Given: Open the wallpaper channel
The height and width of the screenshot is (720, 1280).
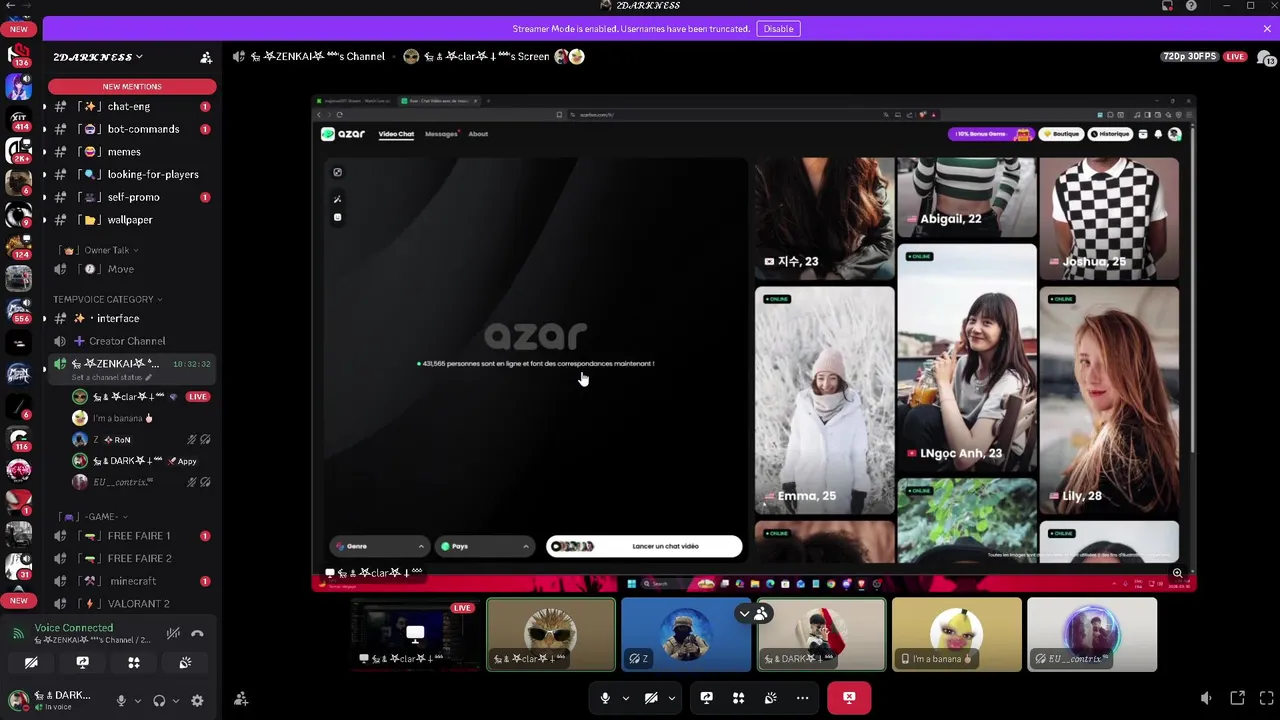Looking at the screenshot, I should tap(130, 220).
